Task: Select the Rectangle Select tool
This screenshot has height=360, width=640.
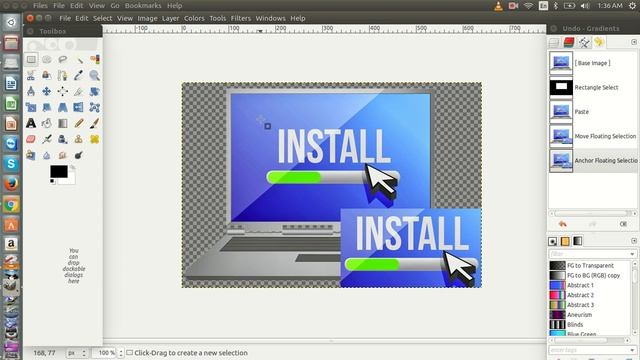Action: (31, 60)
